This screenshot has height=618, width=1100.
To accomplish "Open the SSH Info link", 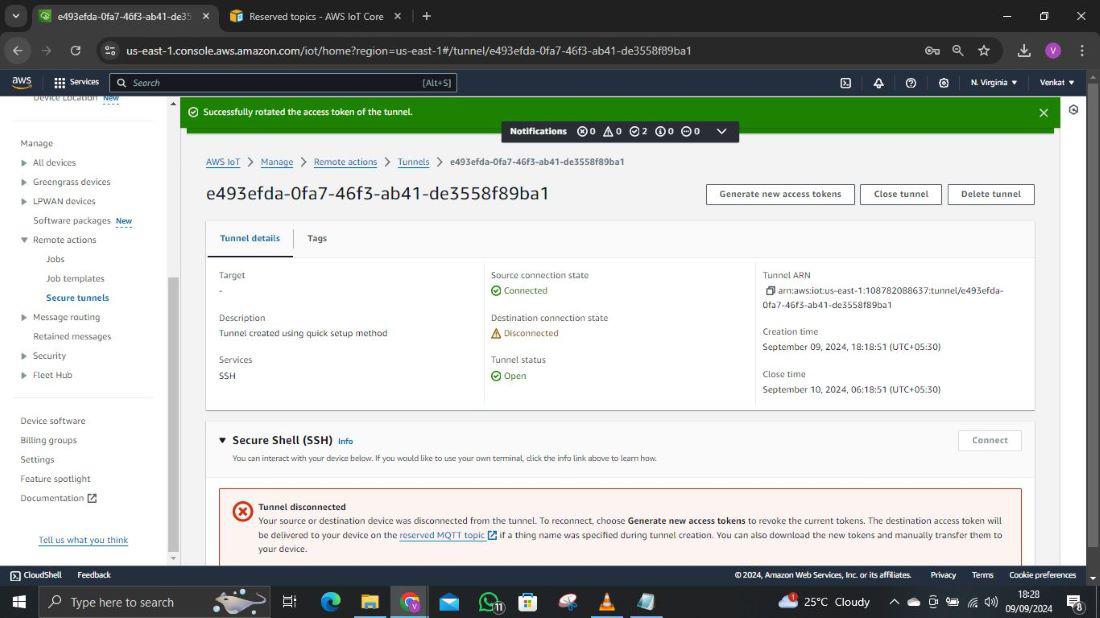I will (x=346, y=441).
